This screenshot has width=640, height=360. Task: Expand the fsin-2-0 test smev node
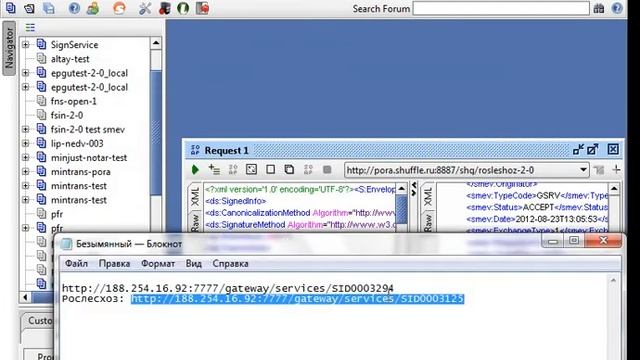click(x=26, y=129)
